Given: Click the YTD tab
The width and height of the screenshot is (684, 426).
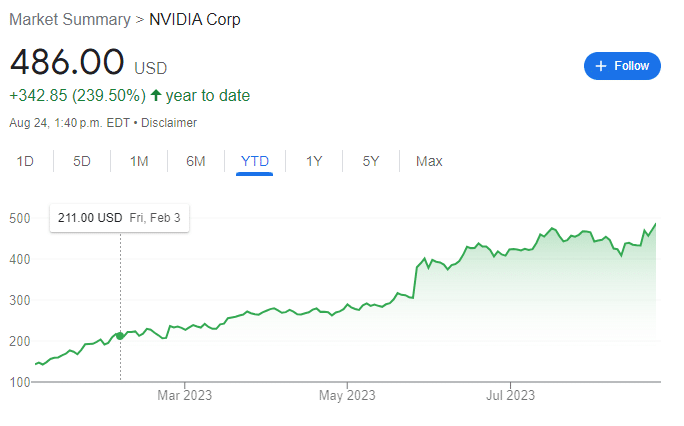Looking at the screenshot, I should point(255,161).
